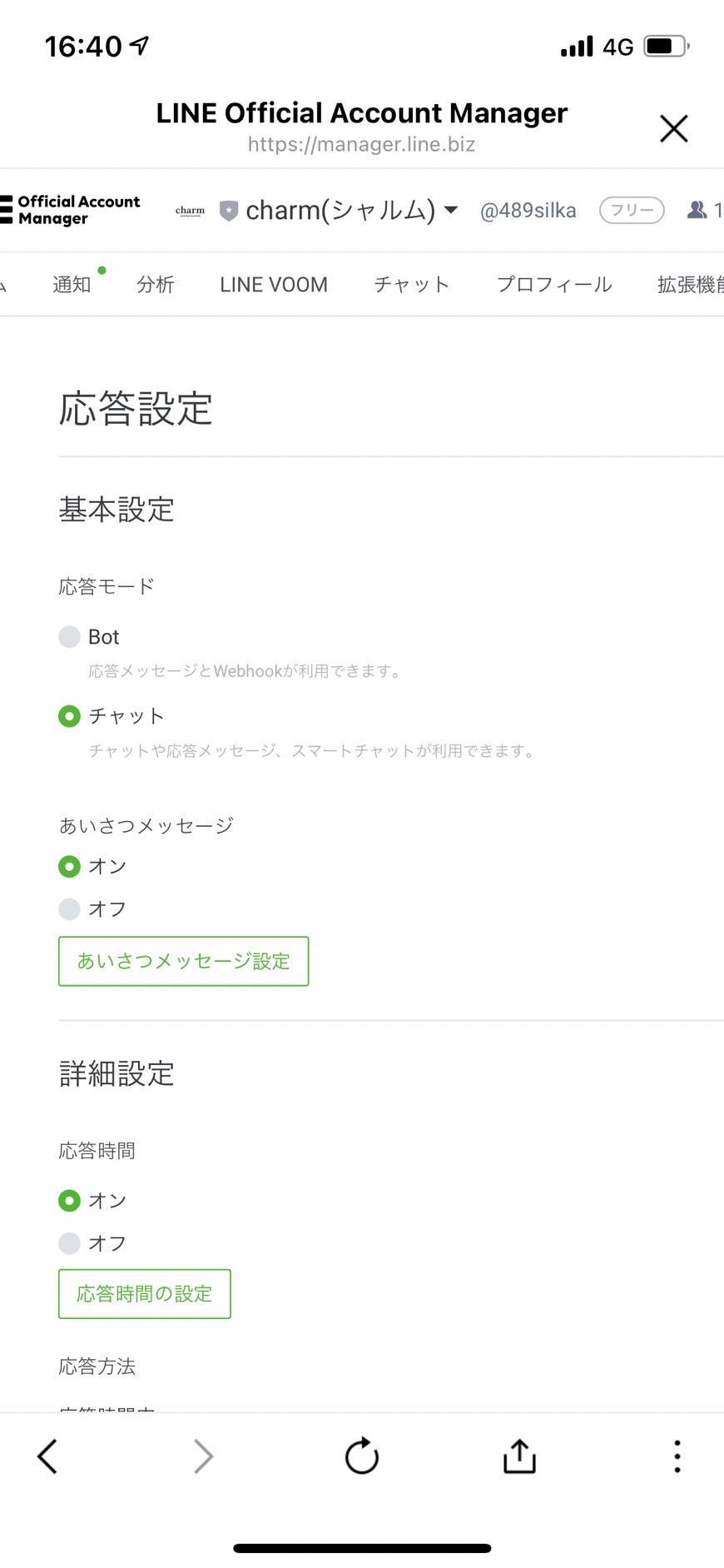The image size is (724, 1568).
Task: Tap the share icon in bottom bar
Action: click(x=519, y=1456)
